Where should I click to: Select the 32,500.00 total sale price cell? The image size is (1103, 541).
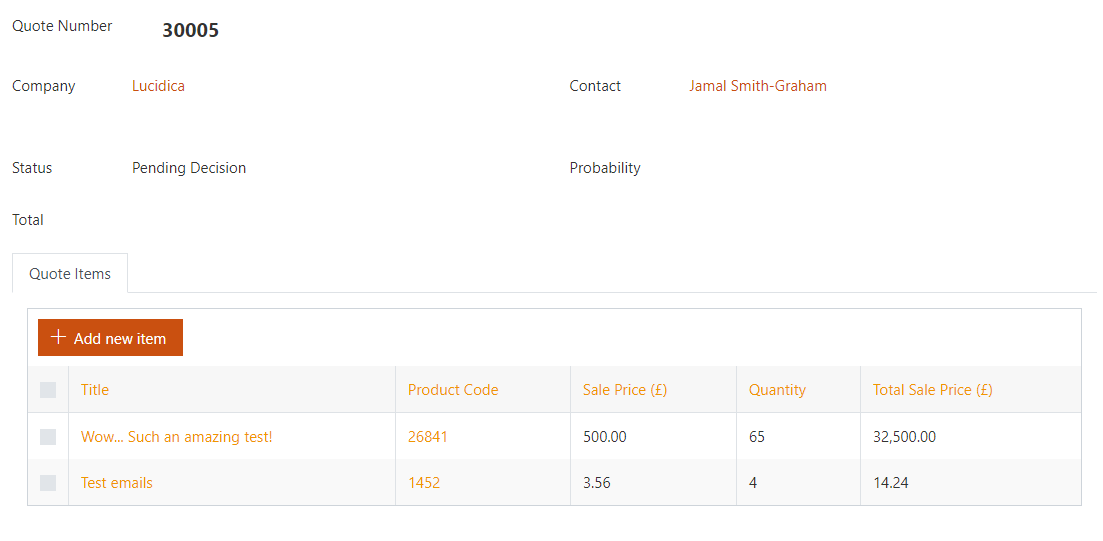point(971,436)
